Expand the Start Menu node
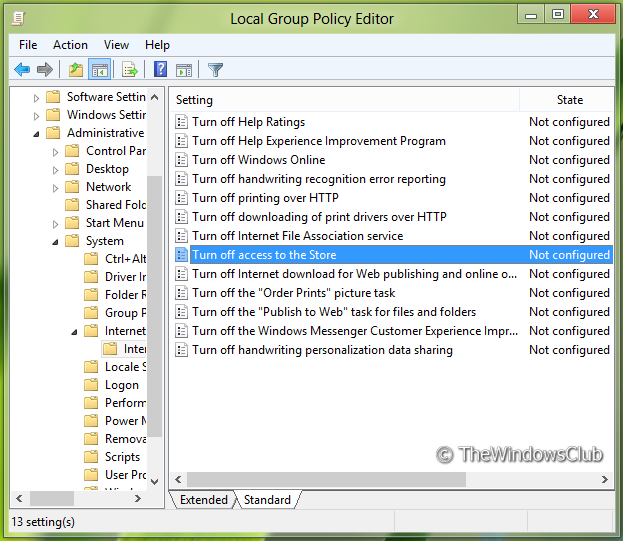 [55, 224]
